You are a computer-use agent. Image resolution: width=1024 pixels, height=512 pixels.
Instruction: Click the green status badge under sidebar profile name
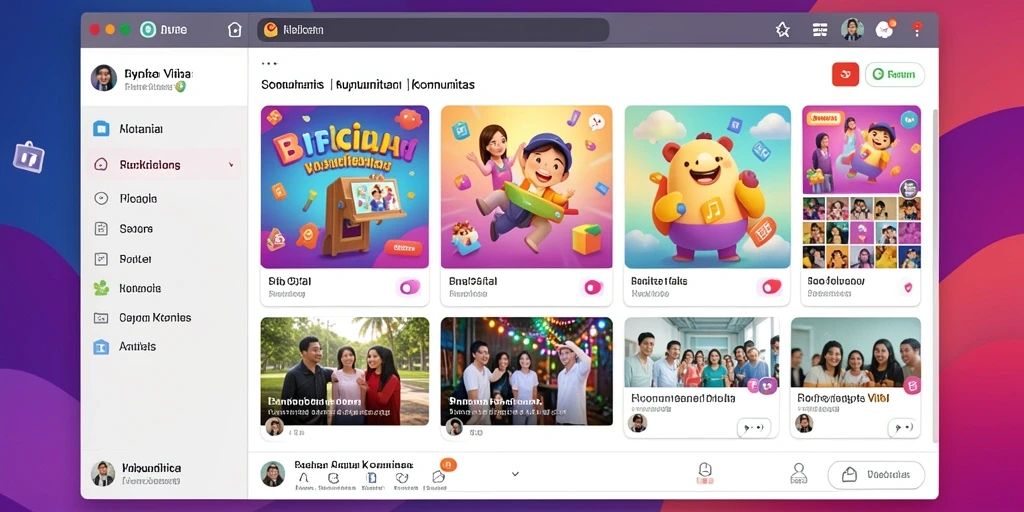(x=180, y=86)
